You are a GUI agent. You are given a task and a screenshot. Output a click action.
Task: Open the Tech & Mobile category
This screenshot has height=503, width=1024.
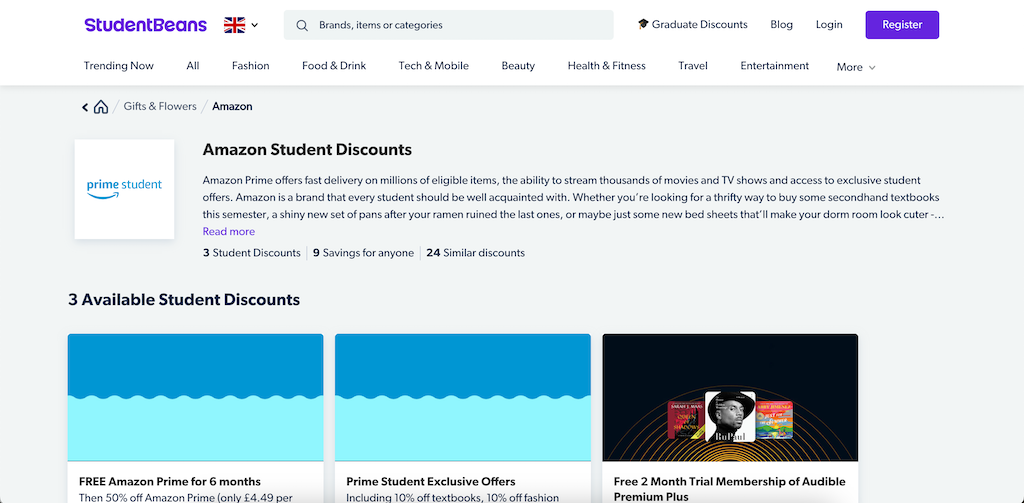click(x=434, y=65)
